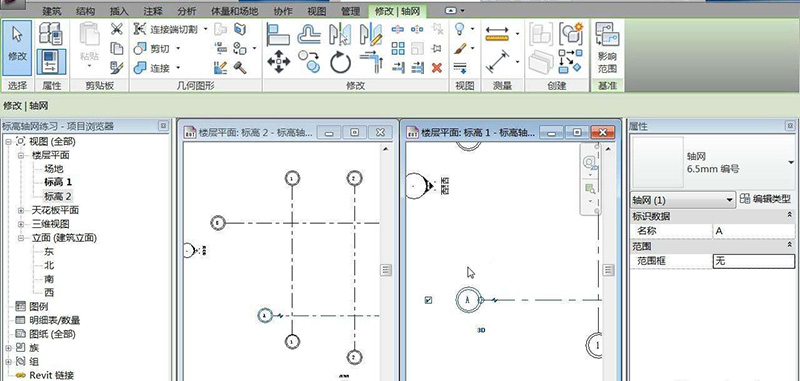This screenshot has width=800, height=381.
Task: Collapse the 立面 (建筑立面) tree node
Action: point(21,238)
